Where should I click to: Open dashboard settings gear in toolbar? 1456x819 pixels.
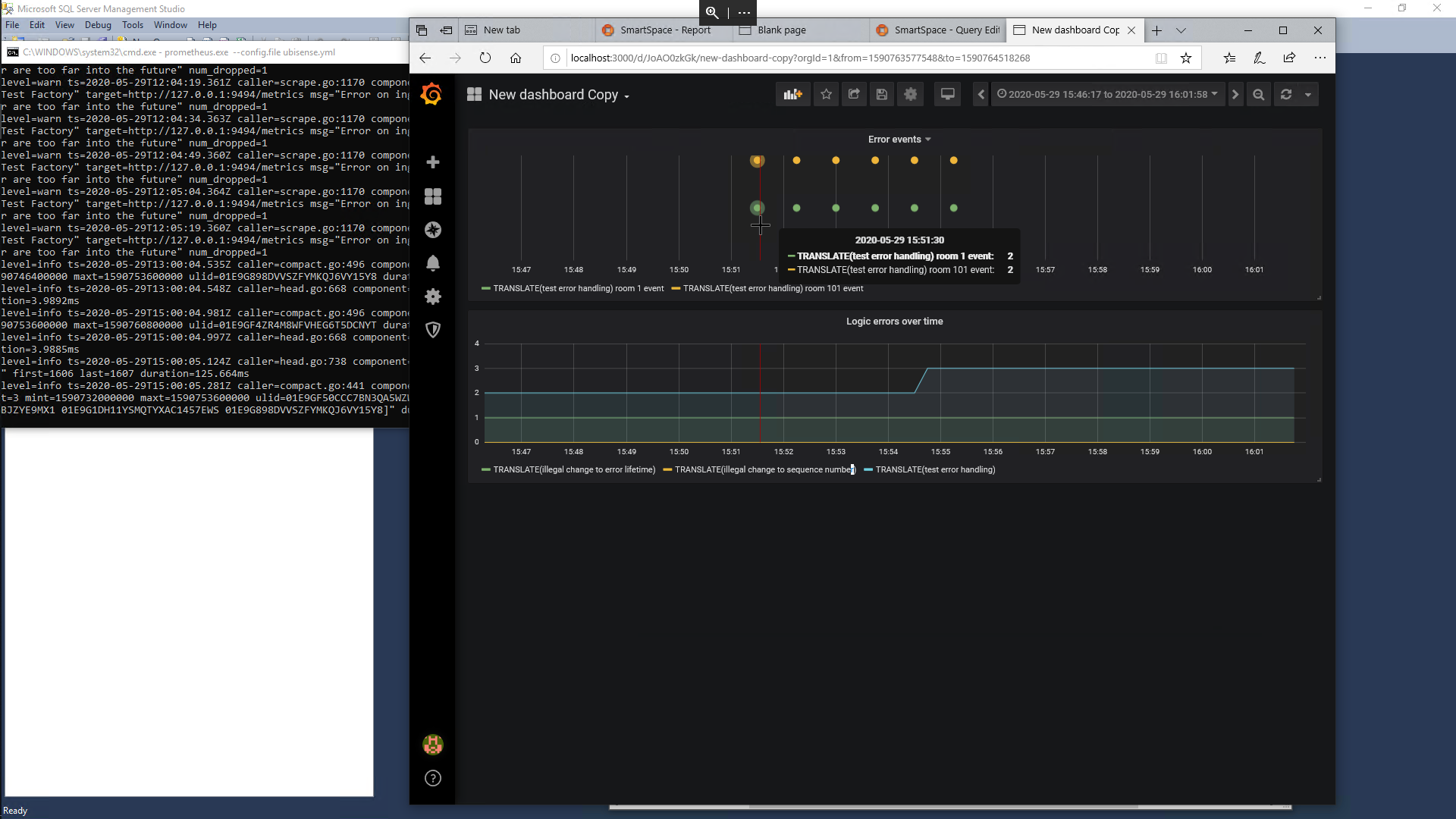coord(911,94)
